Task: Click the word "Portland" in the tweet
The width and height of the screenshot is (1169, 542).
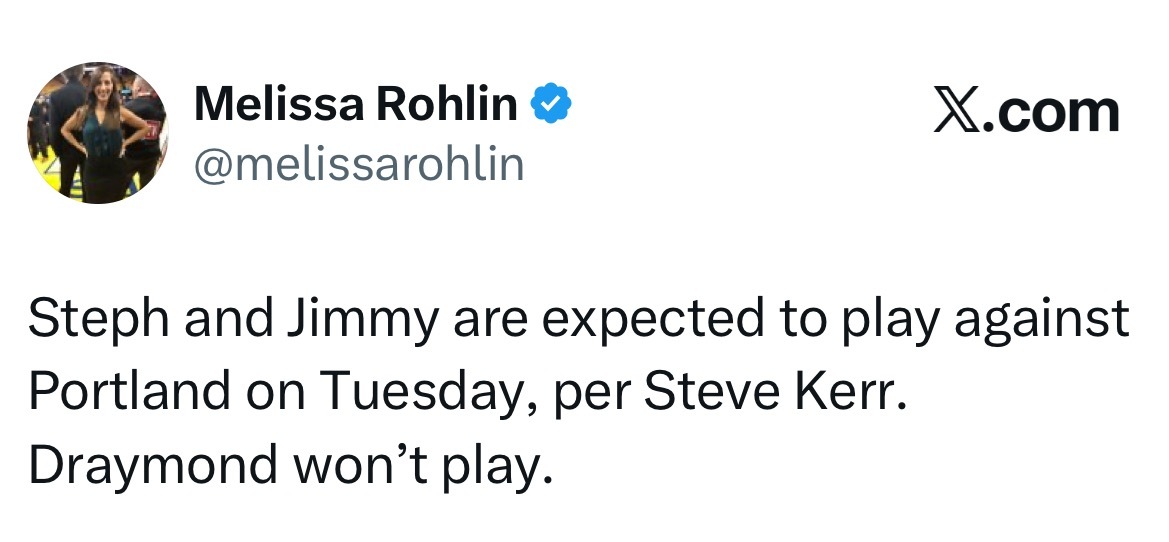Action: click(129, 390)
